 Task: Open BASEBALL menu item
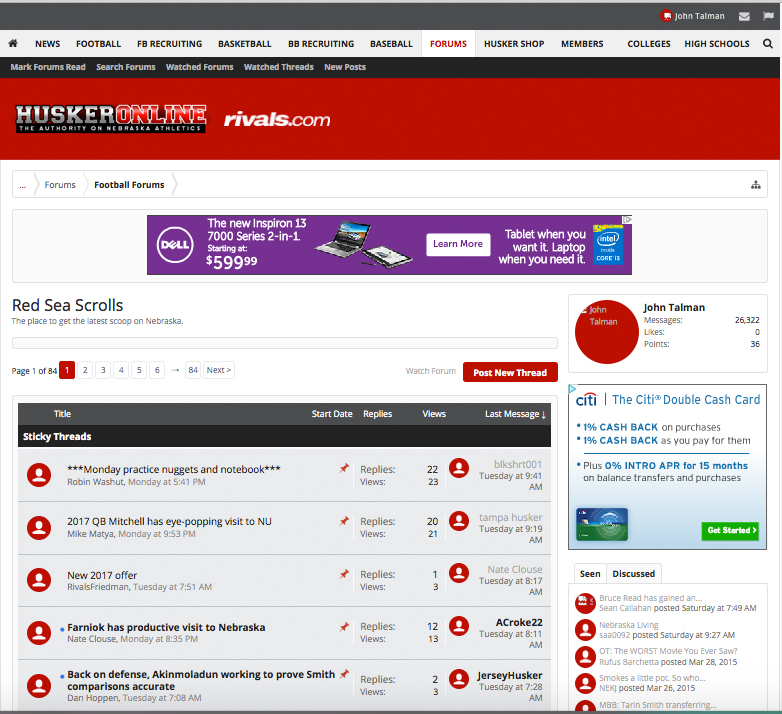(391, 44)
